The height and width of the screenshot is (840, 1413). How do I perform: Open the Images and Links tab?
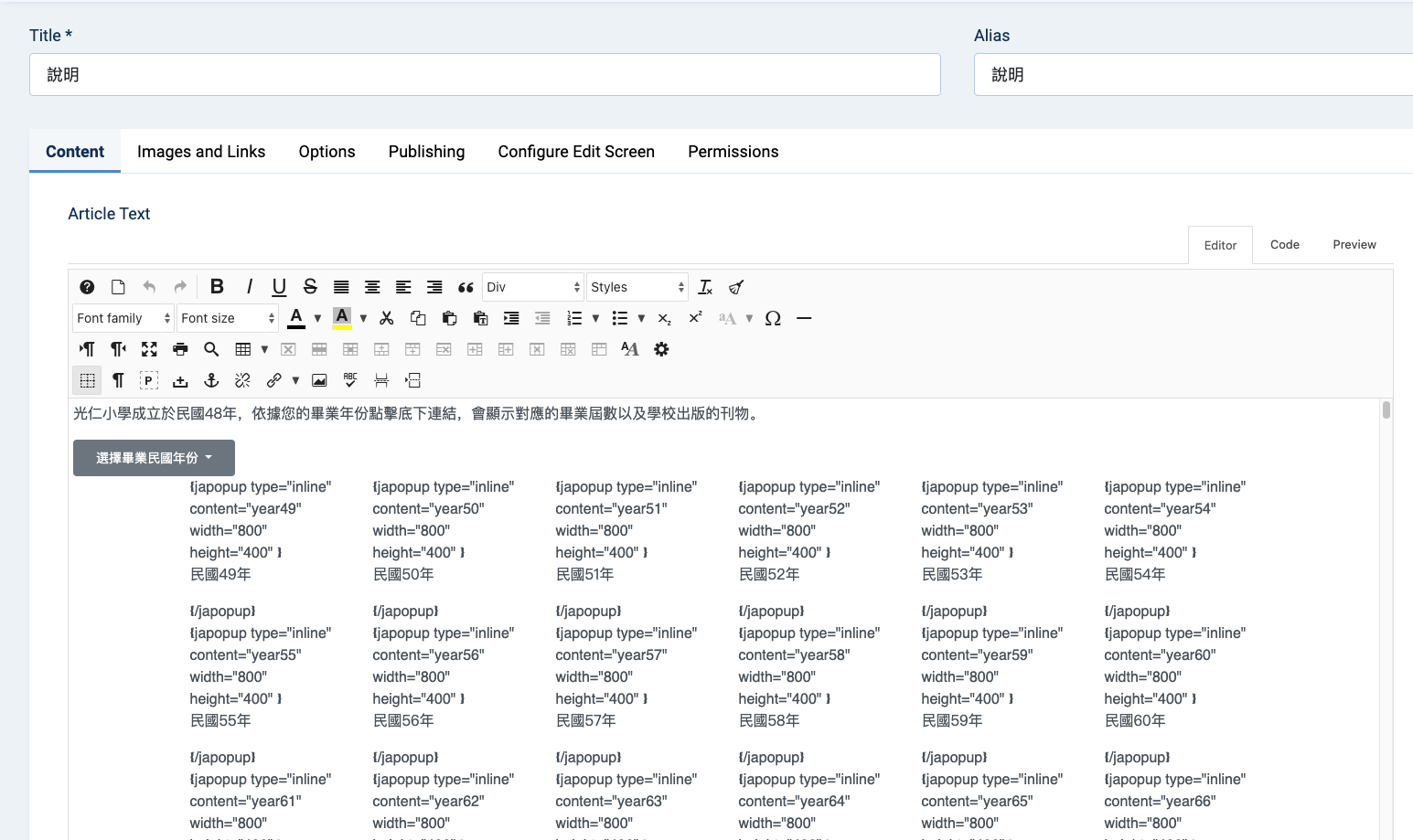(201, 152)
